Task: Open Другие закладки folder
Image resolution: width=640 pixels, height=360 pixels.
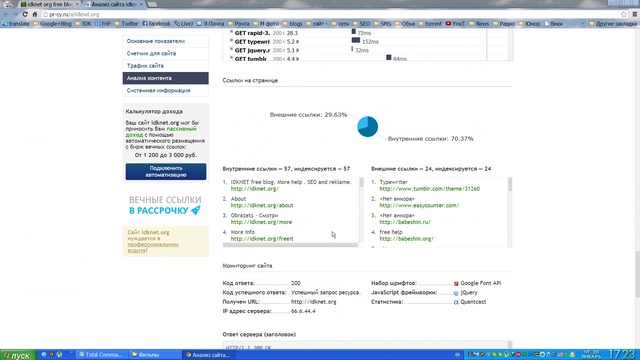Action: point(613,24)
